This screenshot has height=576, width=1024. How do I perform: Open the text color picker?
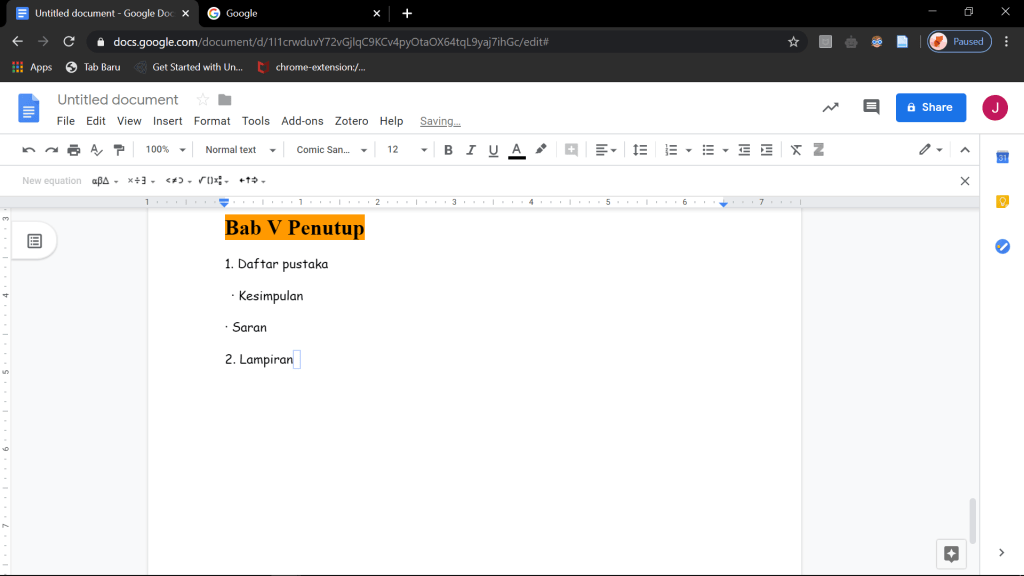click(x=517, y=150)
